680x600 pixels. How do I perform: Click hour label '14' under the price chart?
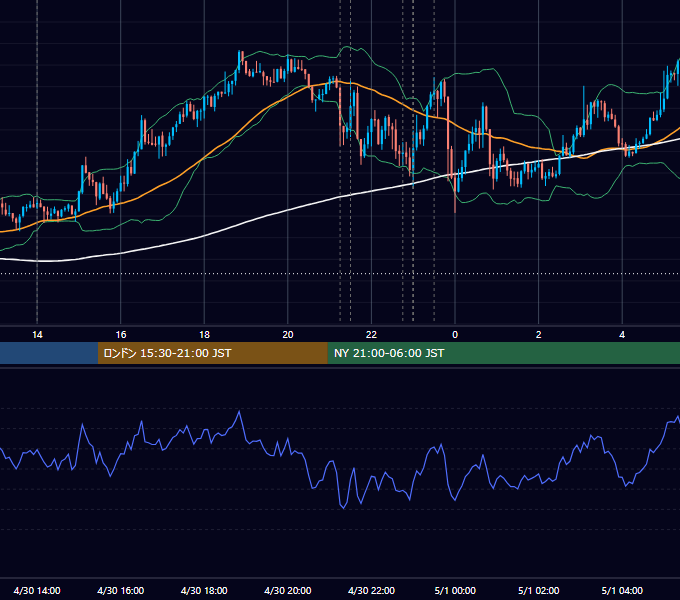pyautogui.click(x=37, y=335)
